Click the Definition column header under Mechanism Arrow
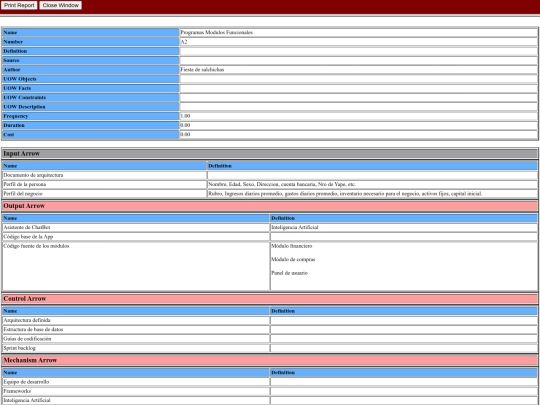Screen dimensions: 540x405 click(x=404, y=373)
